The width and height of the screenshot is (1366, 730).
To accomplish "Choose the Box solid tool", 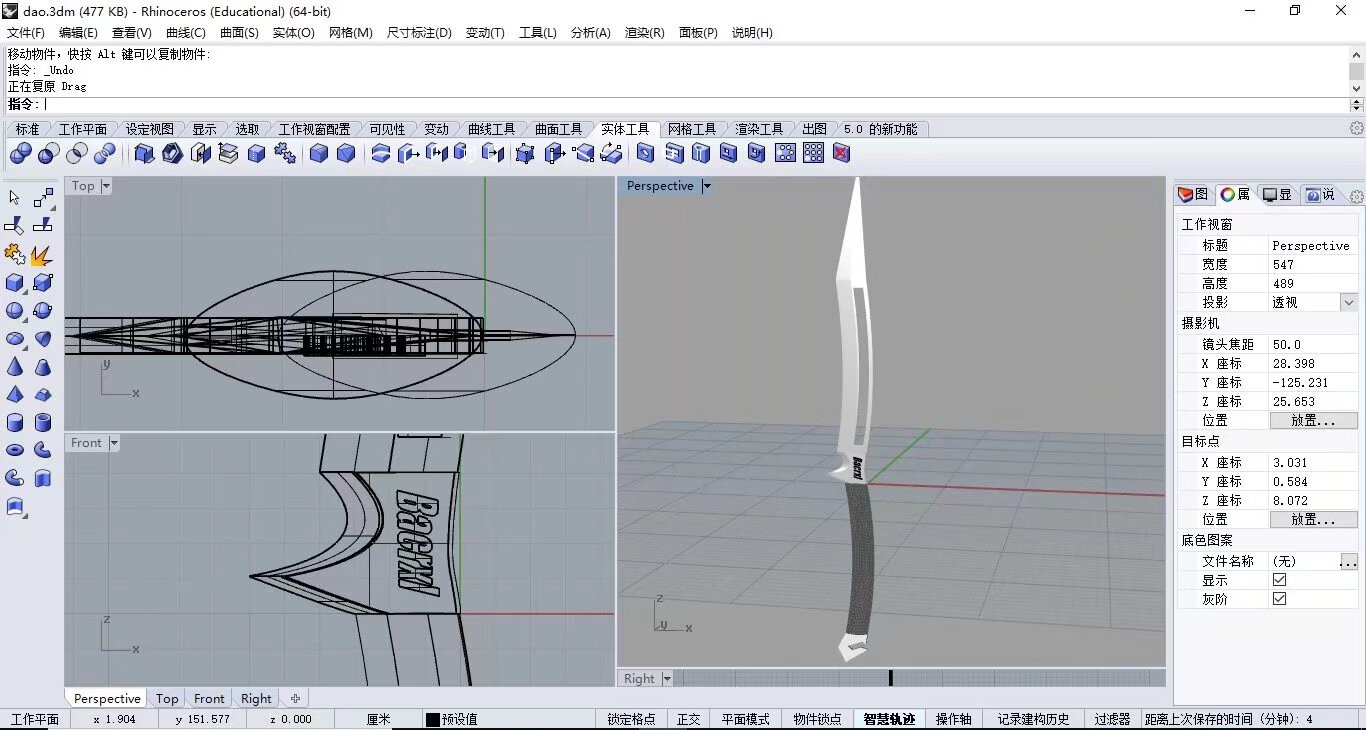I will point(15,284).
